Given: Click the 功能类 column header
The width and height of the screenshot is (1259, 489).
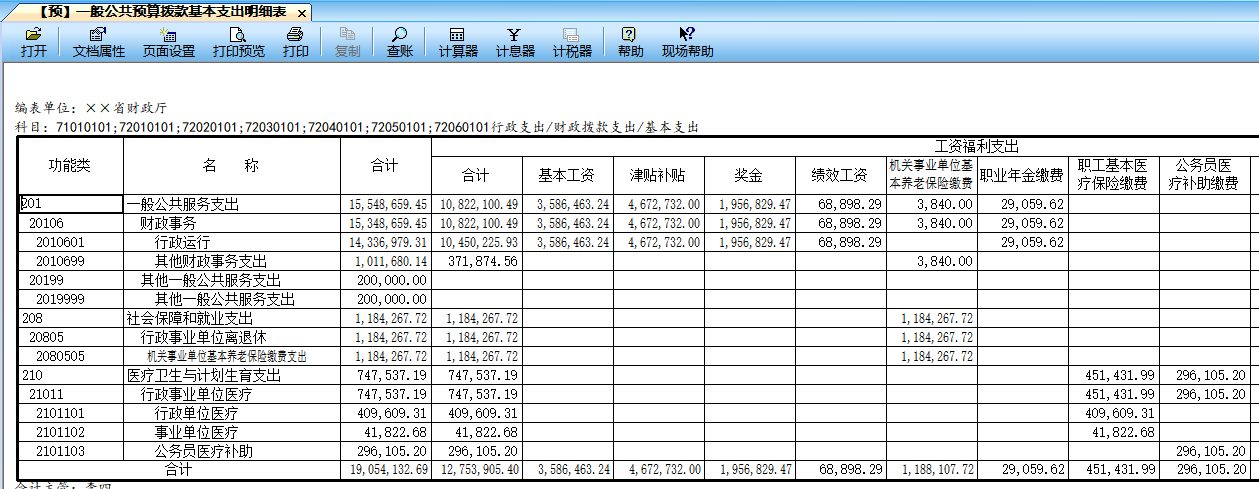Looking at the screenshot, I should pos(70,165).
